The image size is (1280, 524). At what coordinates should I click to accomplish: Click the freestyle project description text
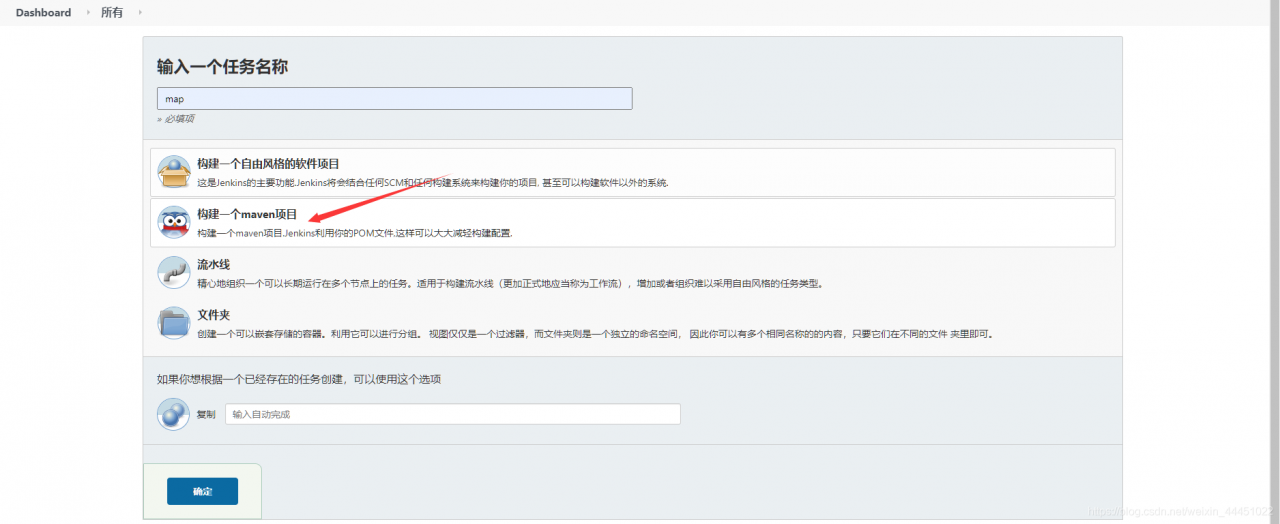click(432, 183)
